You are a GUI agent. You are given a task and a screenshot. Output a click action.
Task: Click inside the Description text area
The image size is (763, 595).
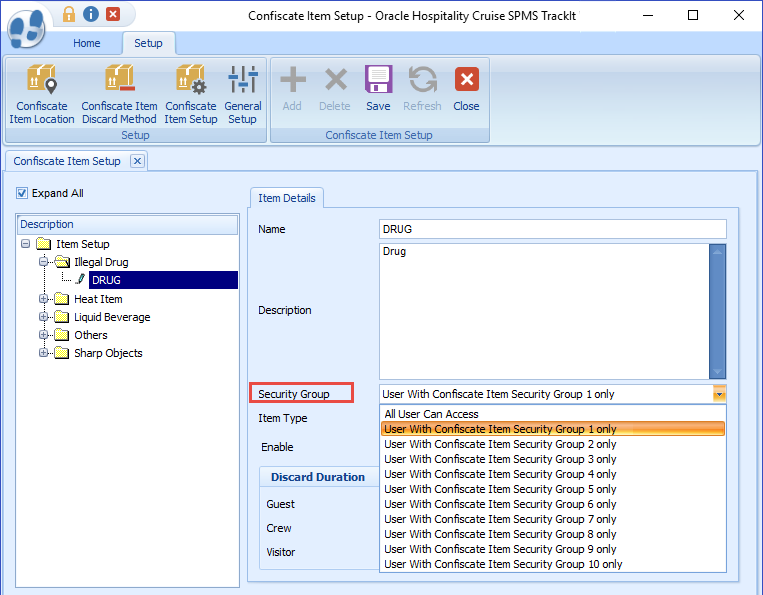(x=544, y=311)
